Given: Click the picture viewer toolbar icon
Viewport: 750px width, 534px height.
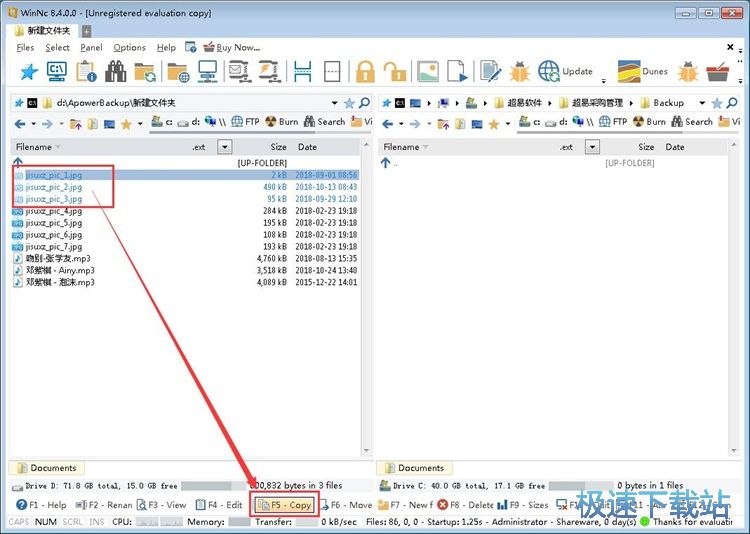Looking at the screenshot, I should pos(428,72).
